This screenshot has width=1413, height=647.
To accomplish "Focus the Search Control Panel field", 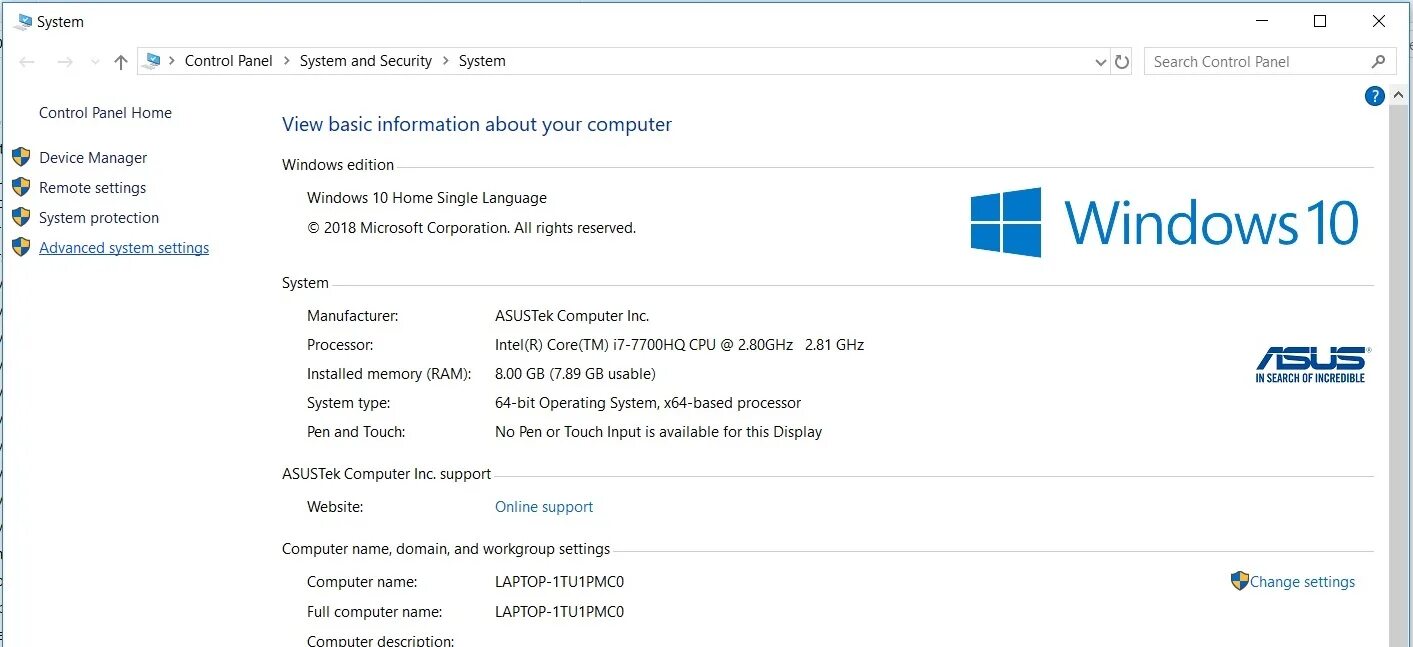I will (x=1269, y=62).
